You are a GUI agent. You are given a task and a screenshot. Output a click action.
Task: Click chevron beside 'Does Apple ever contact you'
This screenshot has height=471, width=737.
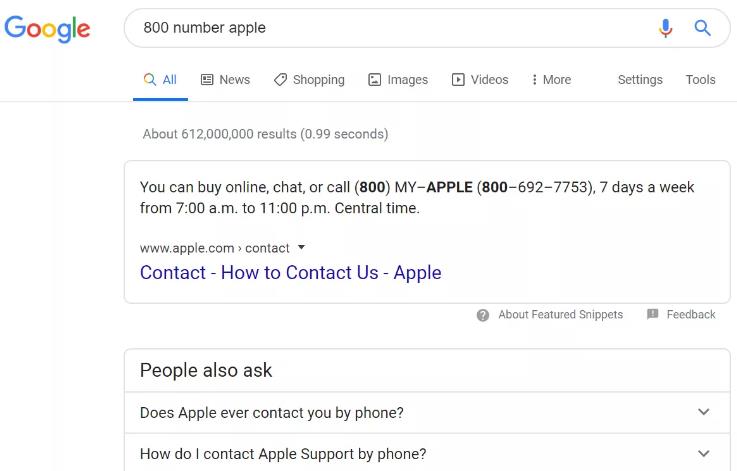[x=704, y=412]
